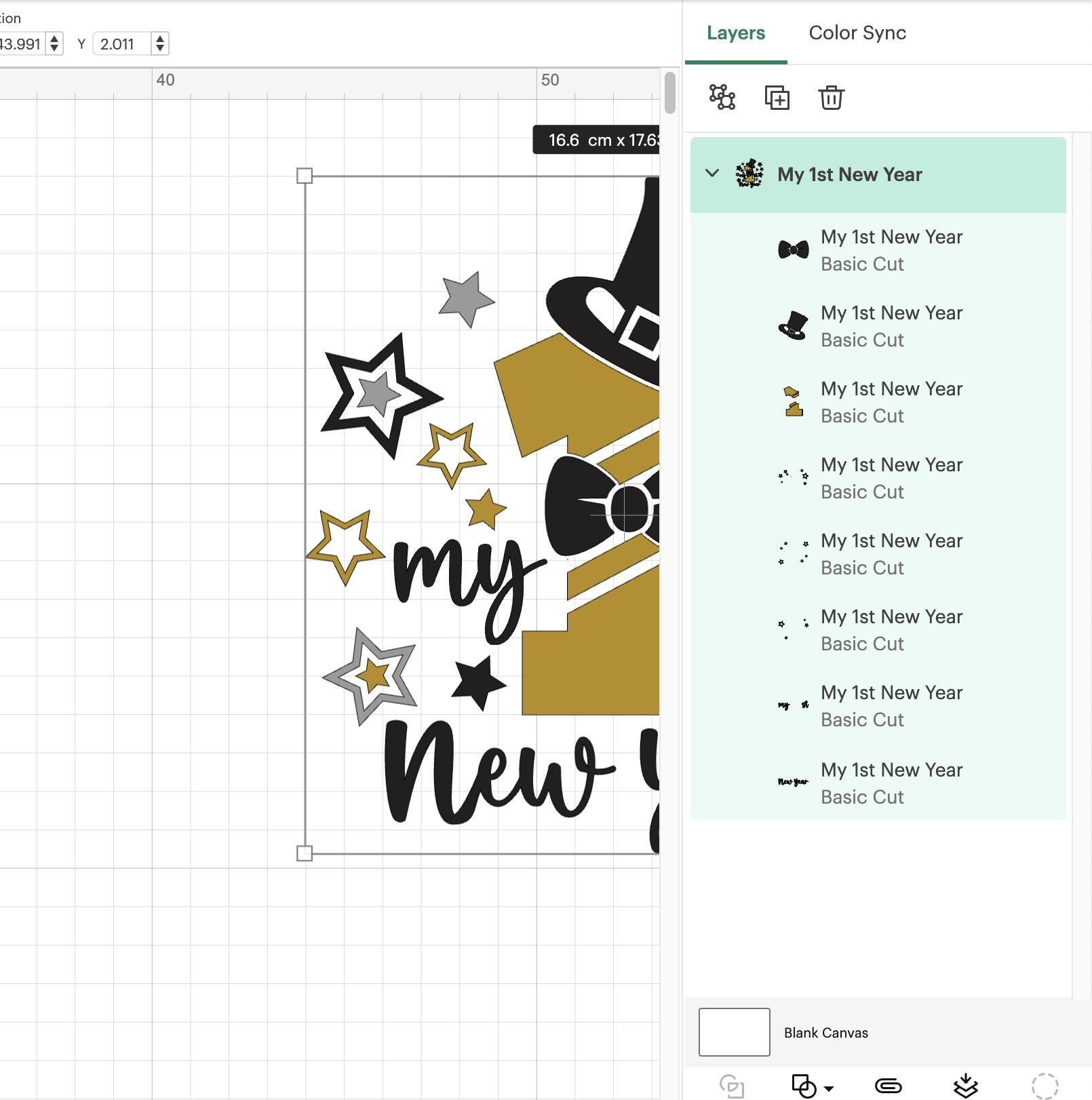Select the Flatten icon in bottom toolbar
The image size is (1092, 1100).
pyautogui.click(x=964, y=1085)
